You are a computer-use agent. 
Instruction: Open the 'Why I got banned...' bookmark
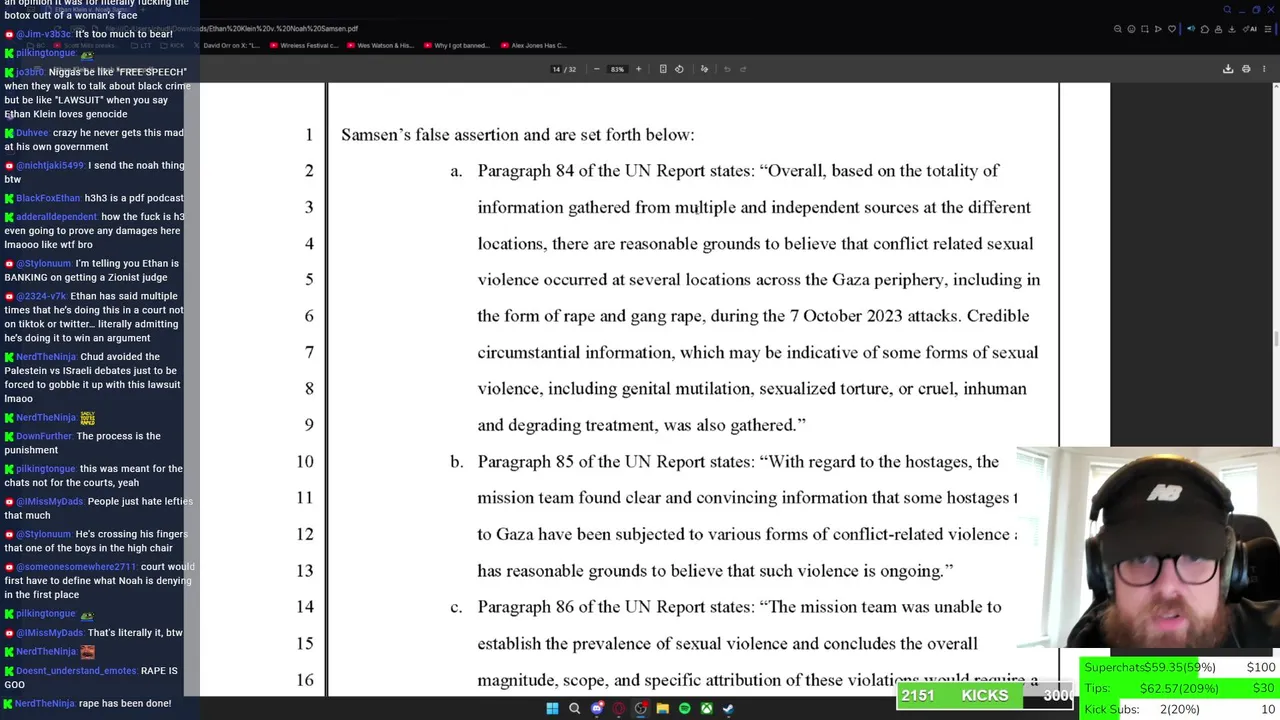[457, 45]
